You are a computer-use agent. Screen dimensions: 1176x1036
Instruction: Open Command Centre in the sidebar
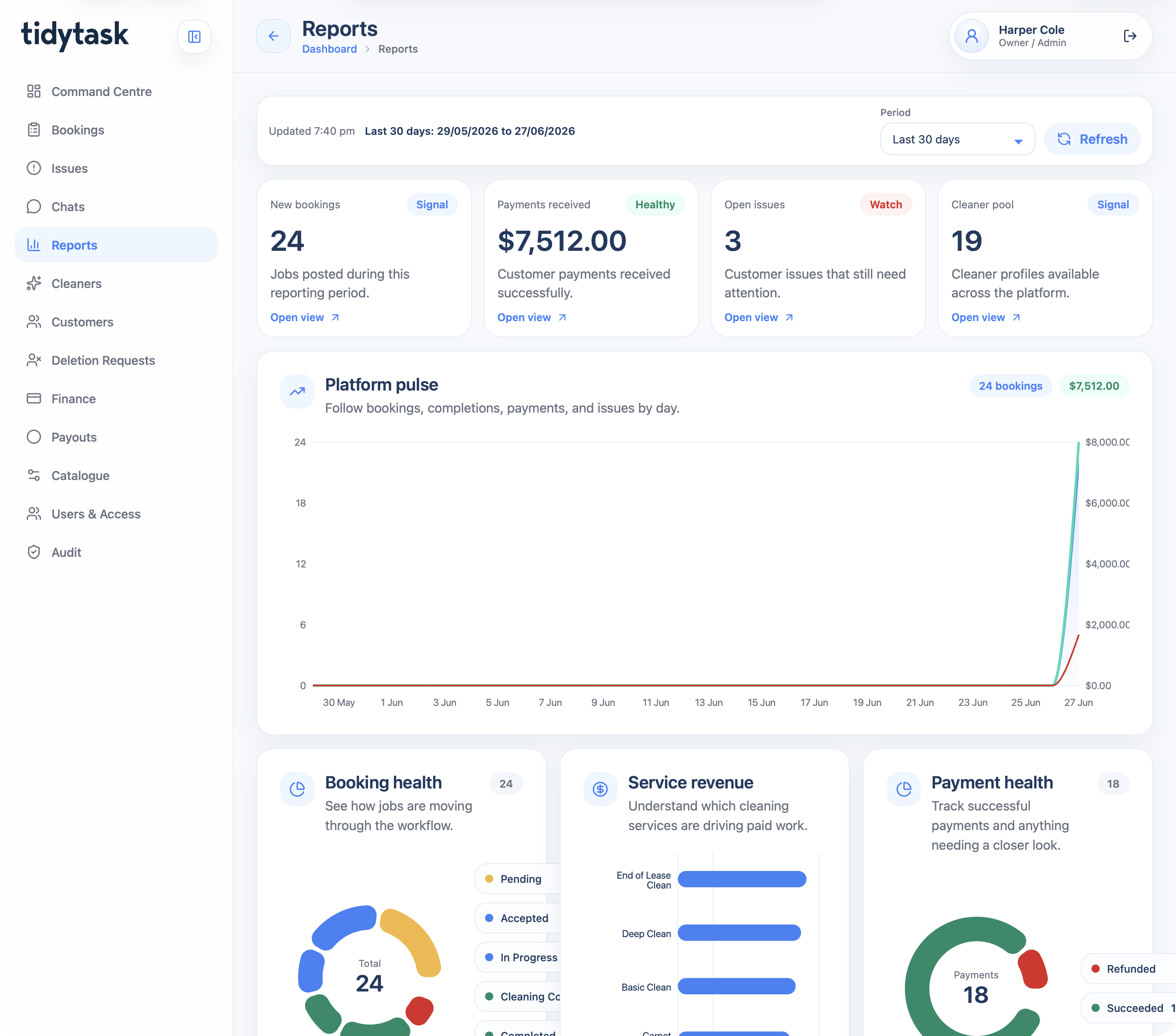(x=116, y=92)
